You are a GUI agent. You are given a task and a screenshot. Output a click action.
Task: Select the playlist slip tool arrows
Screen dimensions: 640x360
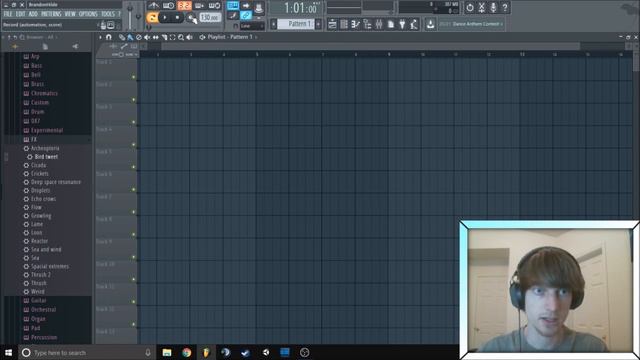tap(156, 37)
